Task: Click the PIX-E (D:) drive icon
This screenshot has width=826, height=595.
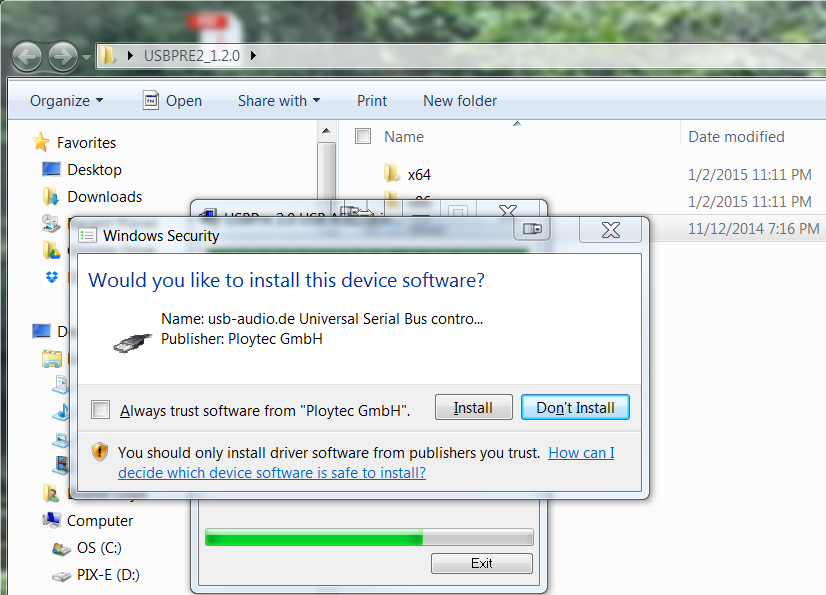Action: [61, 576]
